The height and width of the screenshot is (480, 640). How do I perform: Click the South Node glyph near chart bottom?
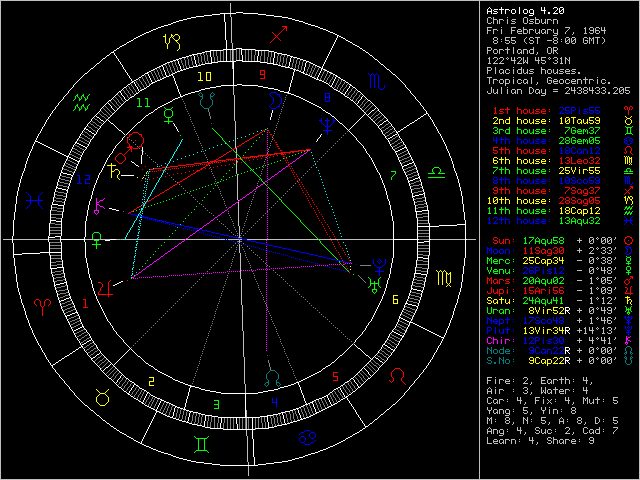[271, 376]
